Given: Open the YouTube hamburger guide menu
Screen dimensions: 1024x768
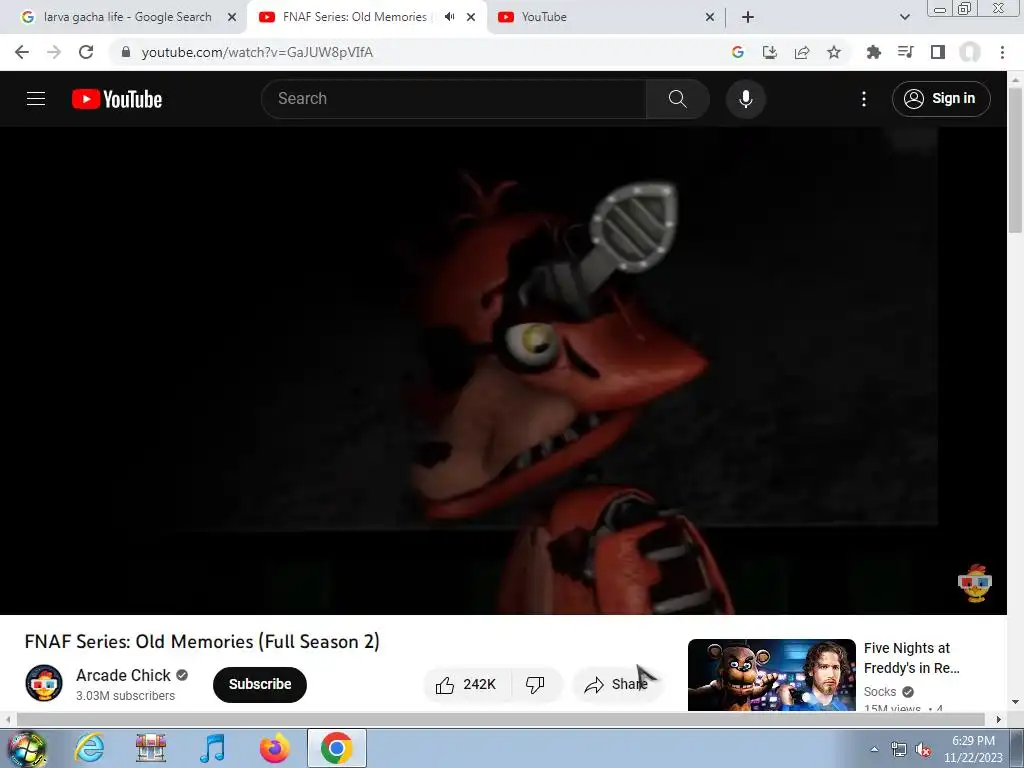Looking at the screenshot, I should click(36, 99).
